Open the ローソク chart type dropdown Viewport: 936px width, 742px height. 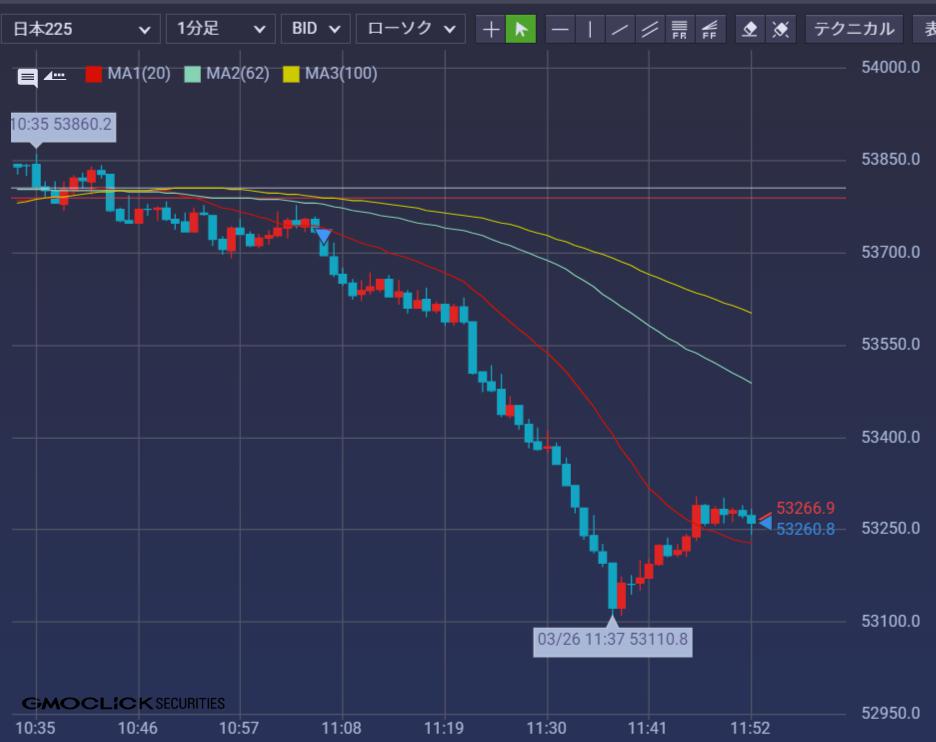tap(410, 29)
